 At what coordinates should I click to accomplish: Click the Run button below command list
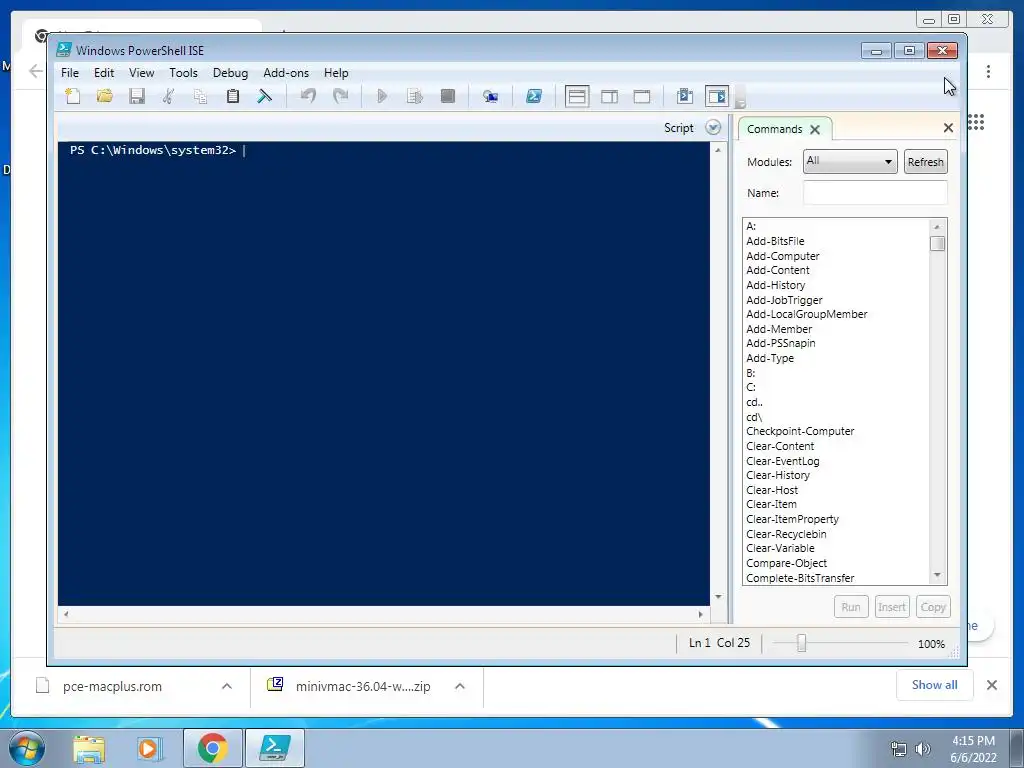(851, 607)
